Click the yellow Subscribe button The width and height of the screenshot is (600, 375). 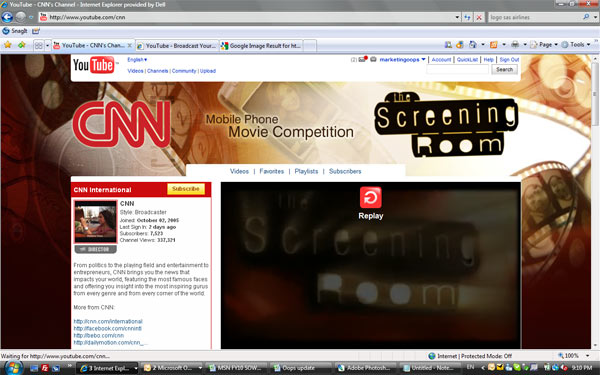[186, 189]
